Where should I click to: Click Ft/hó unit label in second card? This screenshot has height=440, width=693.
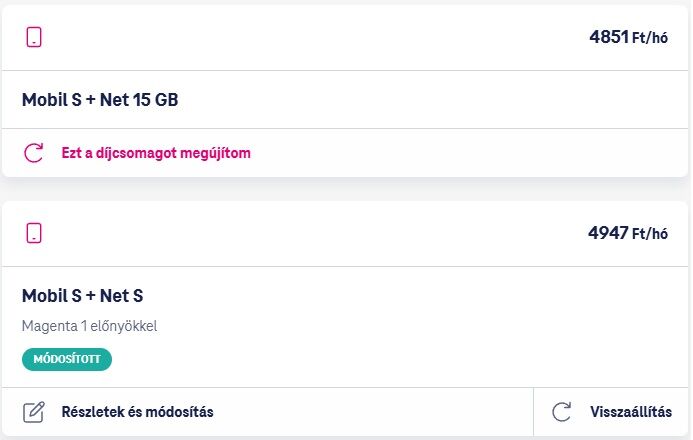click(650, 234)
